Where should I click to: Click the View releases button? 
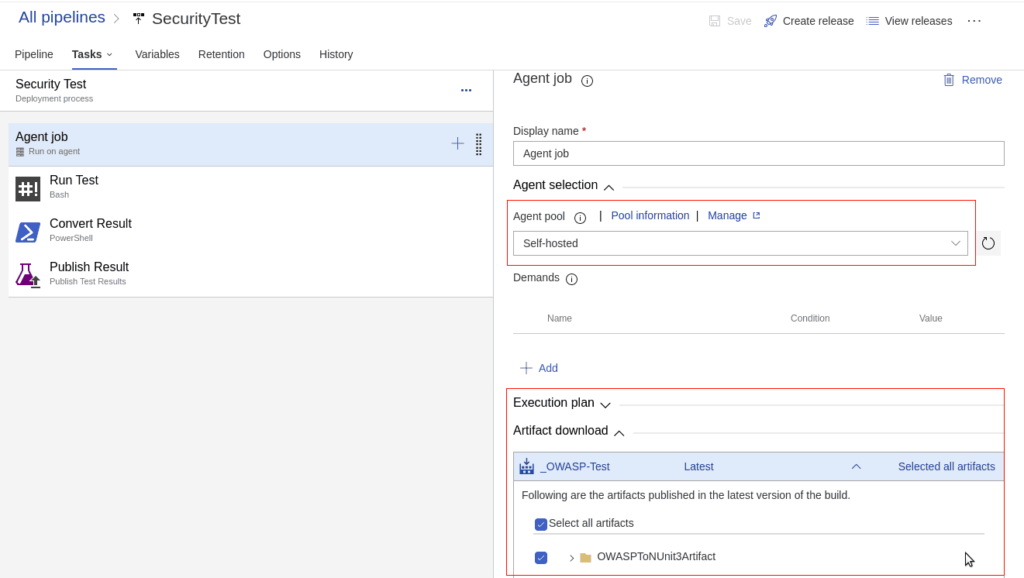909,21
